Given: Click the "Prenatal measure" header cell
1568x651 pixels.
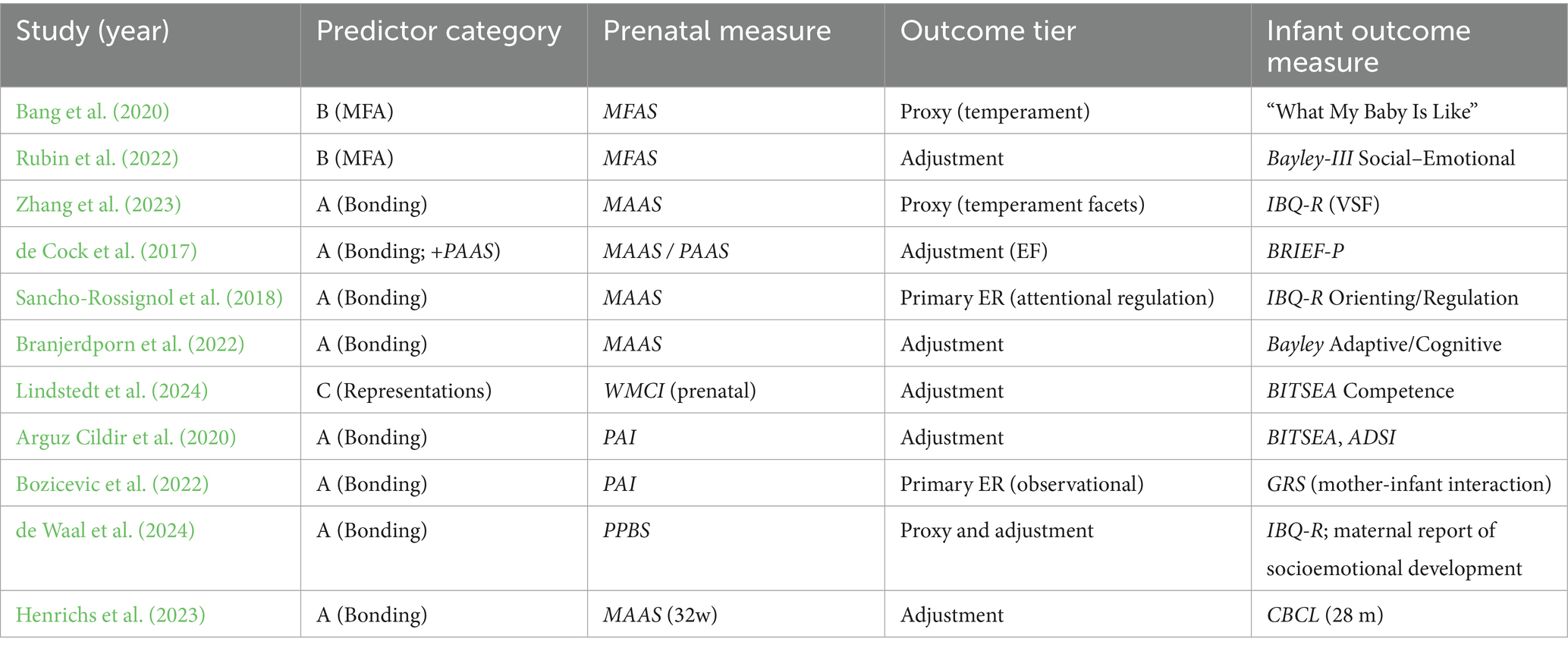Looking at the screenshot, I should (x=716, y=31).
